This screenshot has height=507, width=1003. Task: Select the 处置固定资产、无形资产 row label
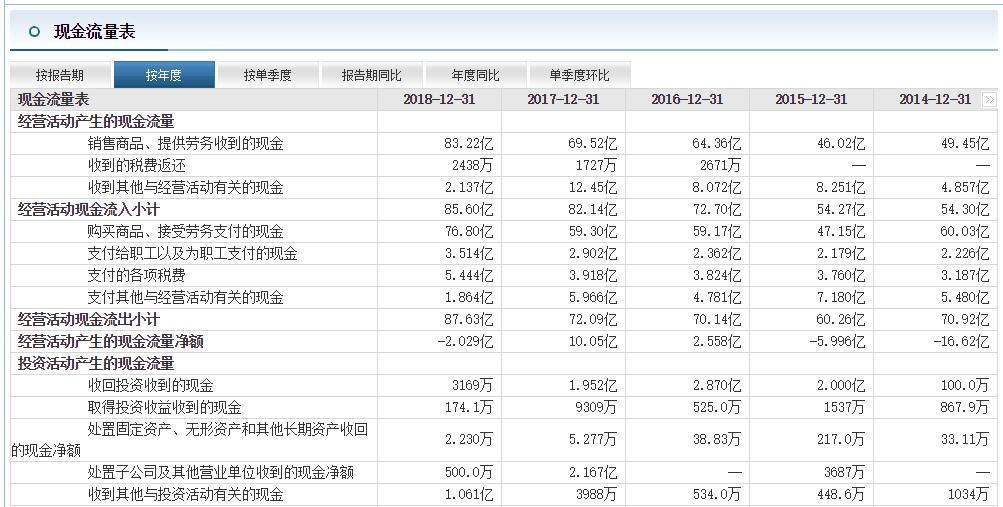[x=189, y=440]
